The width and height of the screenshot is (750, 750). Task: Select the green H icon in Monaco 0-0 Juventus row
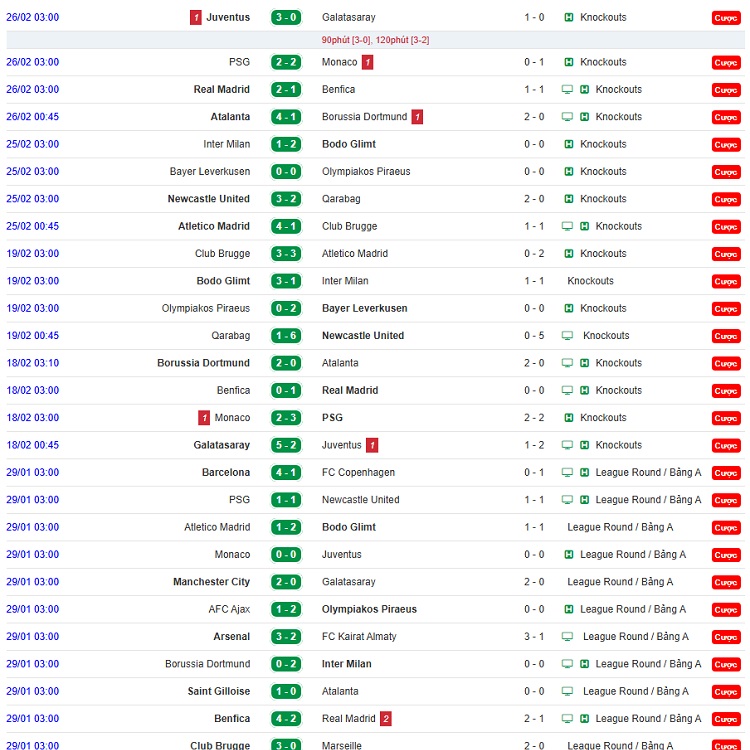pyautogui.click(x=569, y=555)
